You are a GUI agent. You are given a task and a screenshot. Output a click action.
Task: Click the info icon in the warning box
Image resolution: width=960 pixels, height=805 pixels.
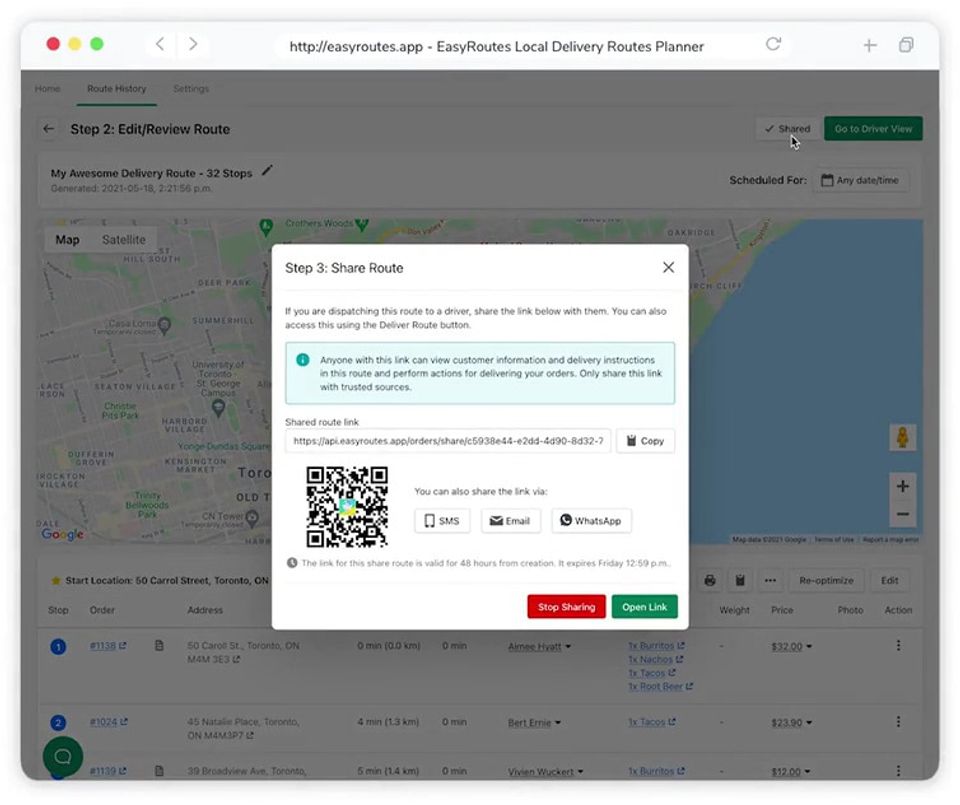click(x=302, y=360)
